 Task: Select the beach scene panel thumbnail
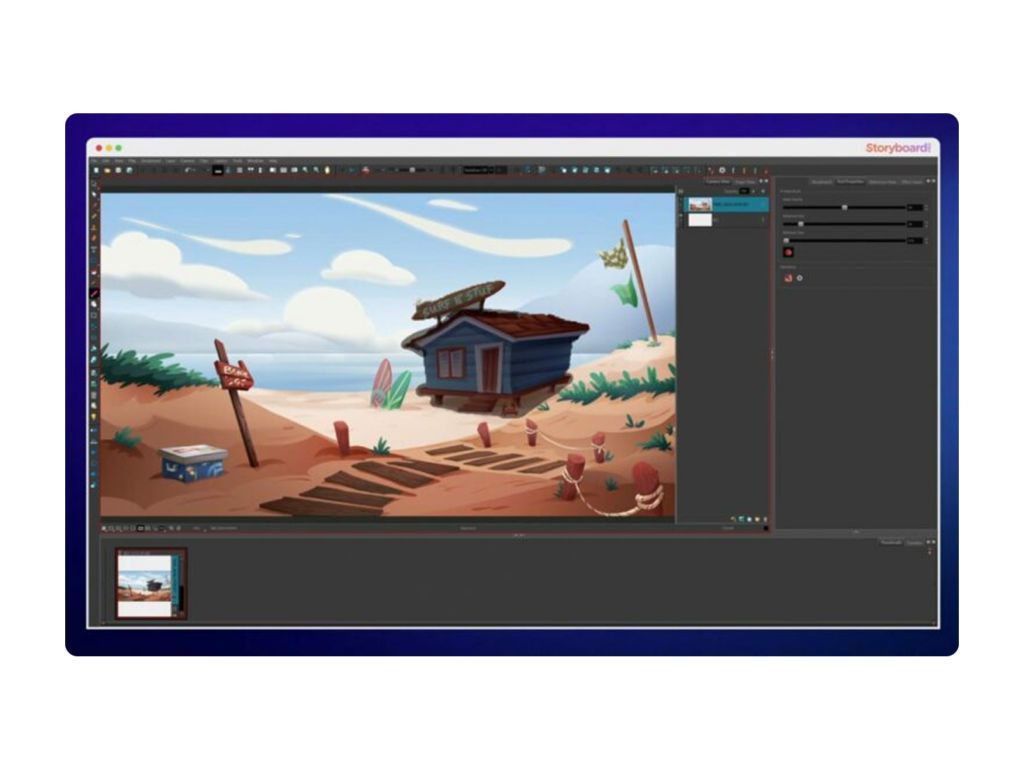(x=150, y=583)
